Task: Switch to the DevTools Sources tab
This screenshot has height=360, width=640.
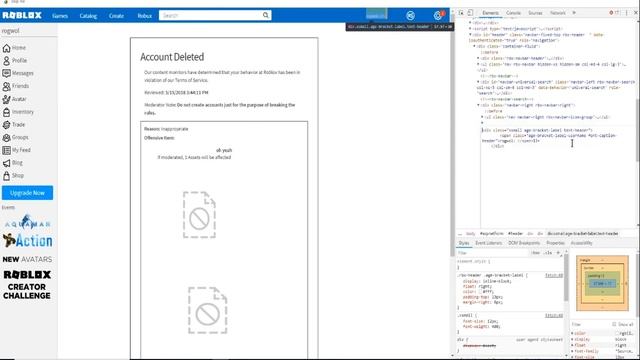Action: point(535,13)
